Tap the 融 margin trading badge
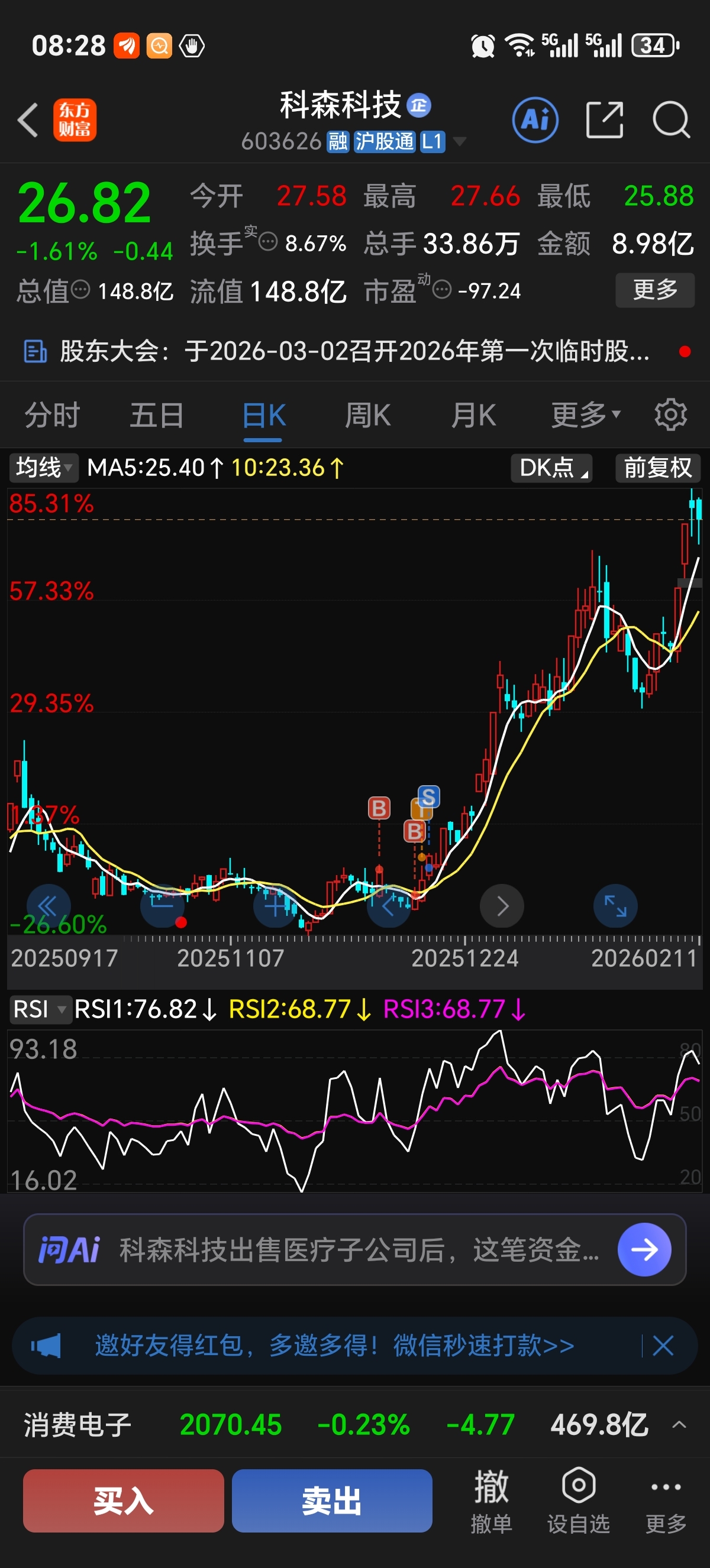The width and height of the screenshot is (710, 1568). click(337, 142)
